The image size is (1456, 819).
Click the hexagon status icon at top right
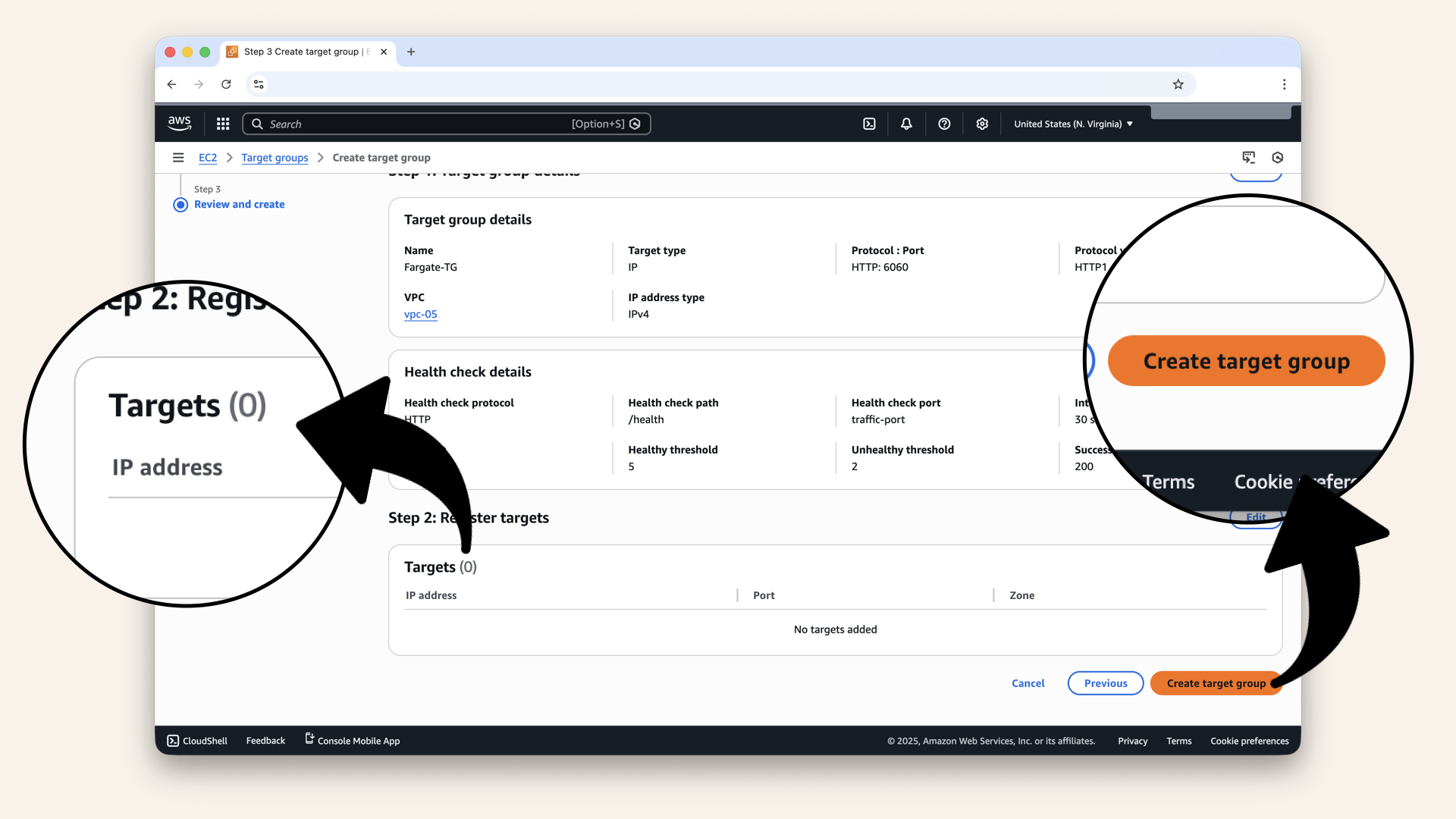click(x=1278, y=157)
